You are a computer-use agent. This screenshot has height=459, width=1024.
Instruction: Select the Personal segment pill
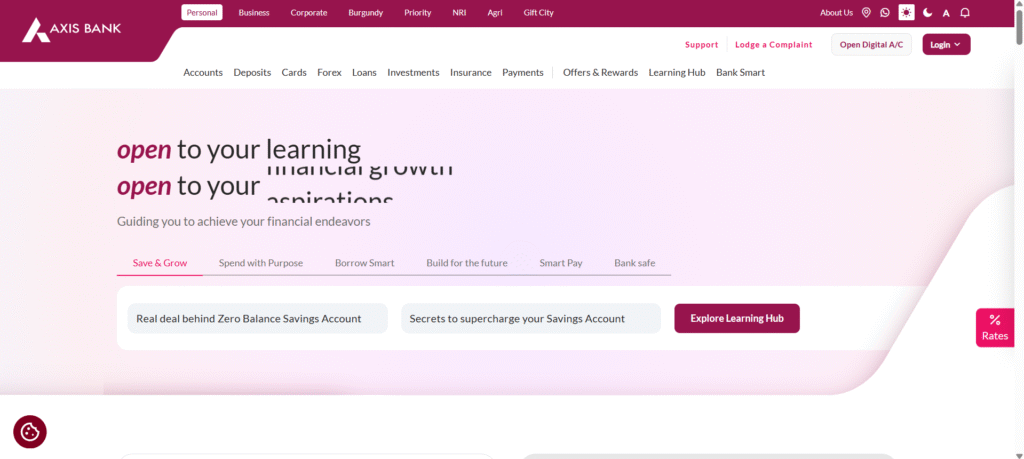point(202,13)
